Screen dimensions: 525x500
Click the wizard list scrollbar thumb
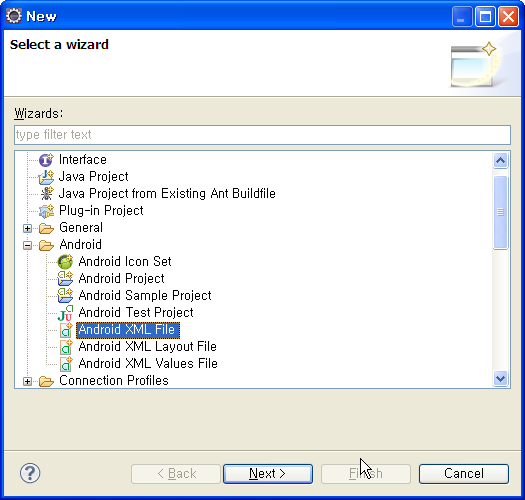[x=501, y=212]
